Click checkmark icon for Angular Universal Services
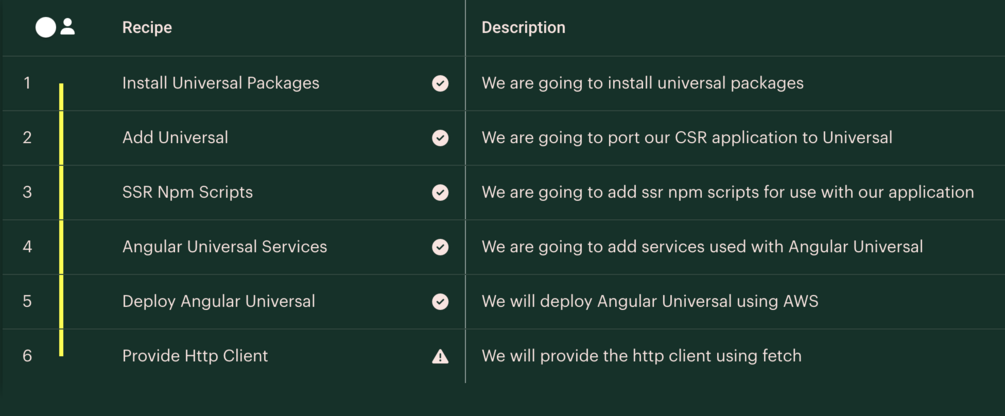 click(440, 247)
